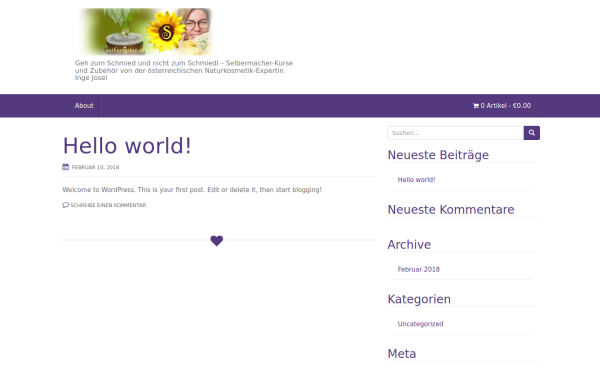
Task: Click the calendar icon beside post date
Action: click(66, 167)
